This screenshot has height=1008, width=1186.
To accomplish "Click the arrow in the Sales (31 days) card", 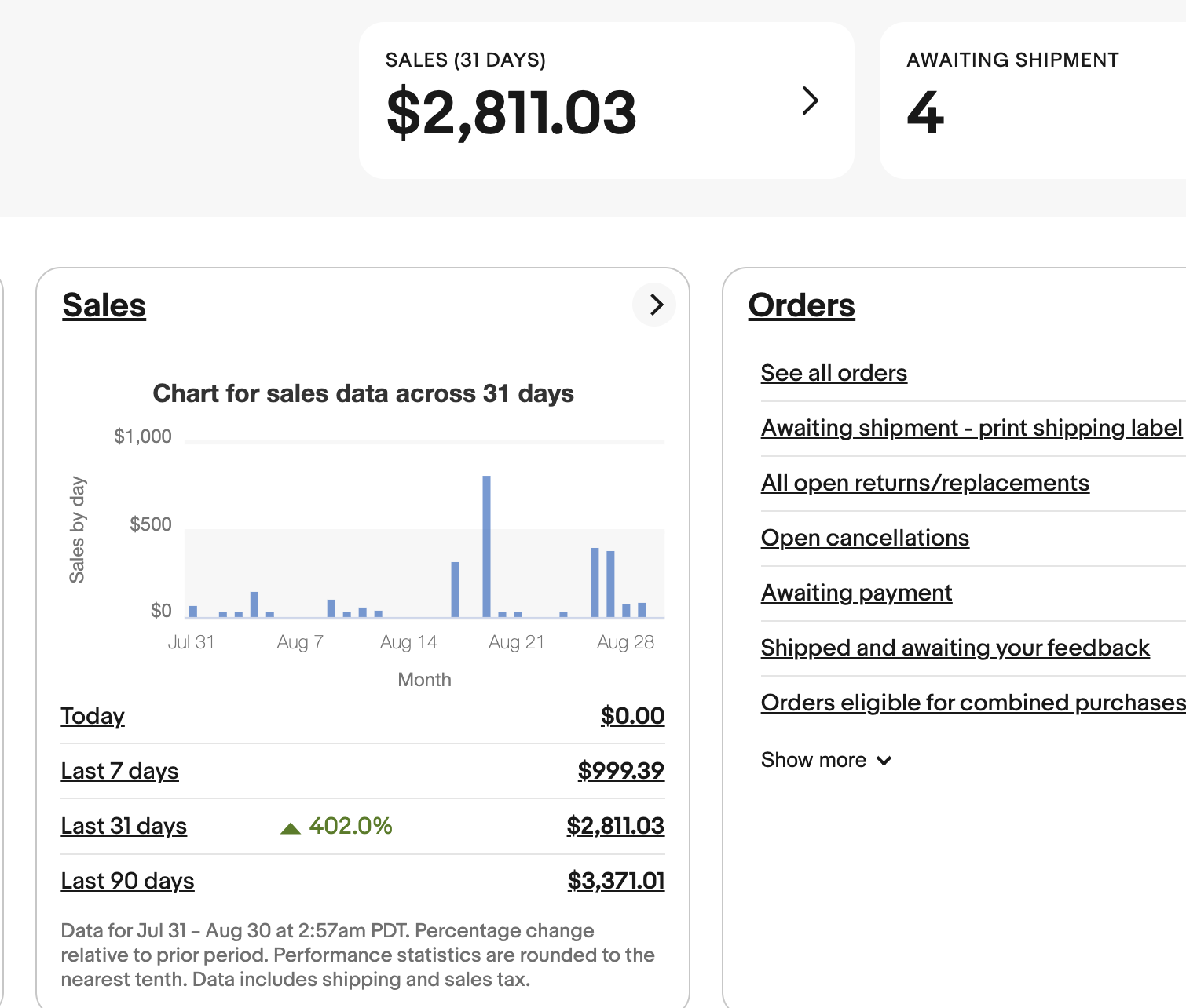I will (811, 100).
